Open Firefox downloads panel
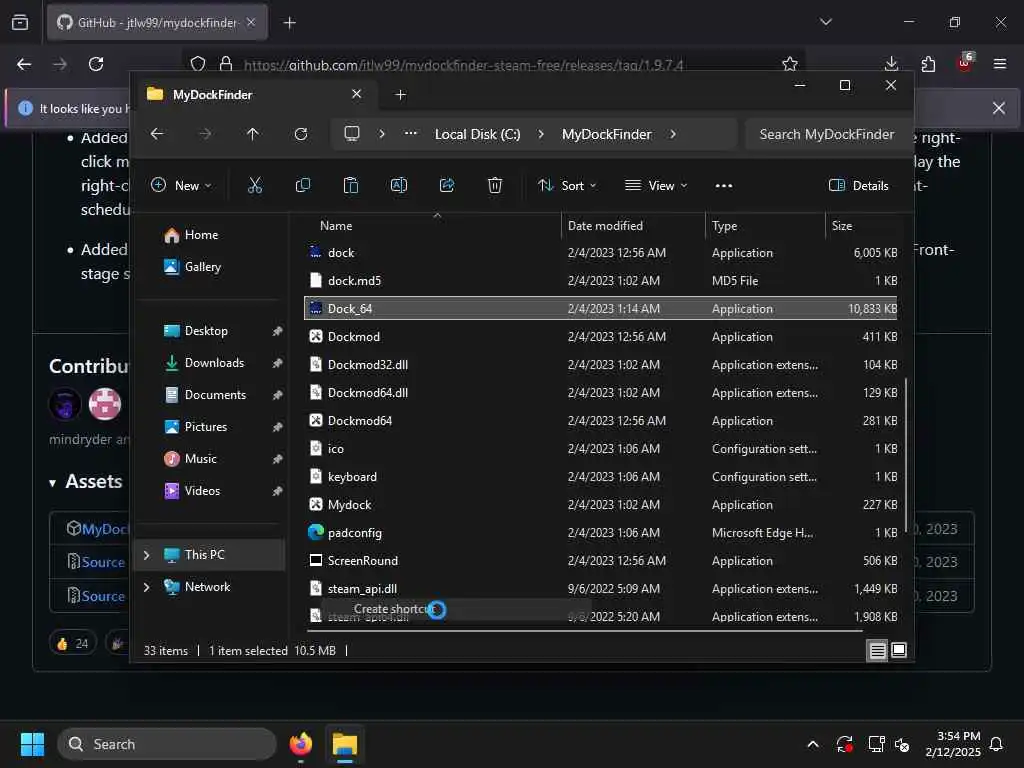Viewport: 1024px width, 768px height. (x=891, y=64)
